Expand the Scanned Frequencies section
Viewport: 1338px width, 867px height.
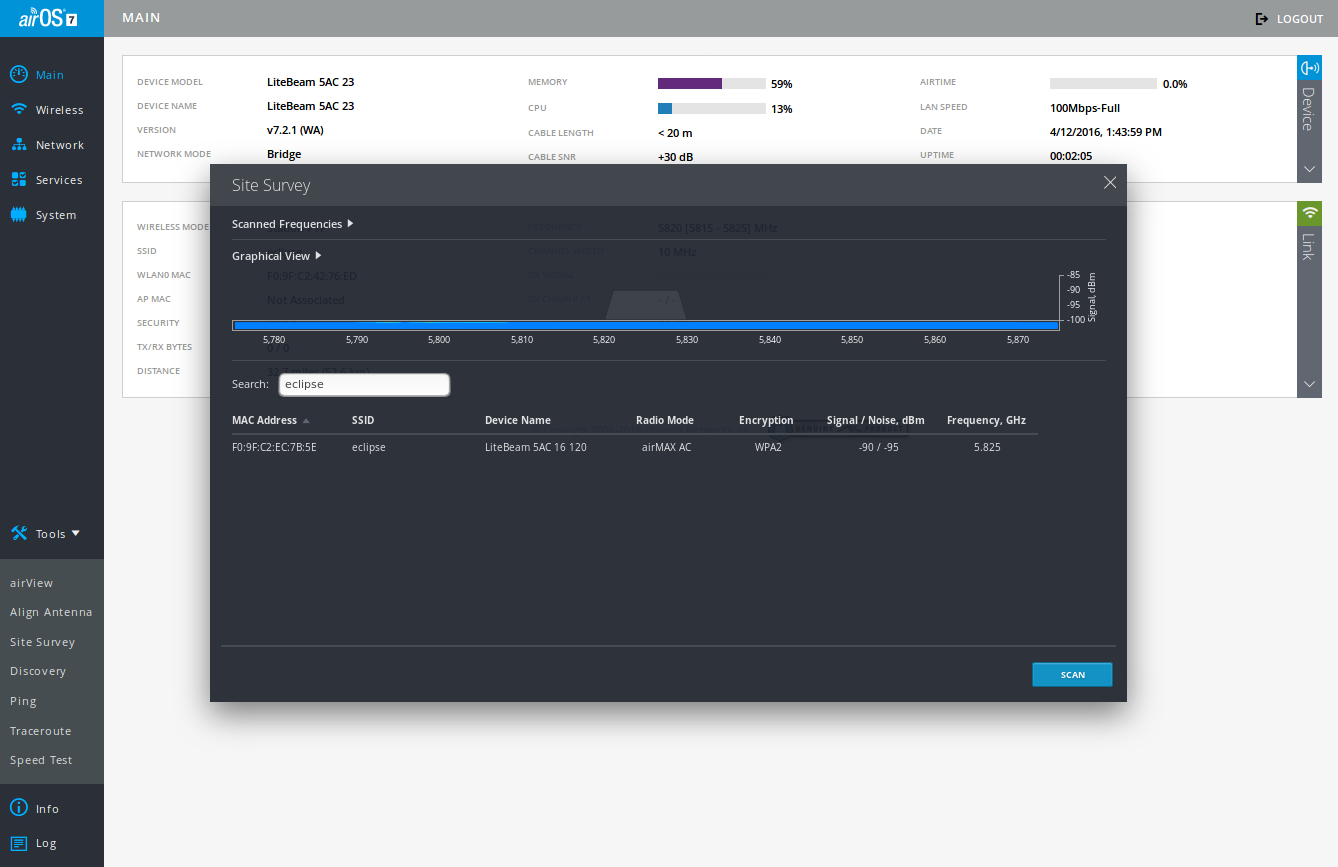(x=292, y=224)
